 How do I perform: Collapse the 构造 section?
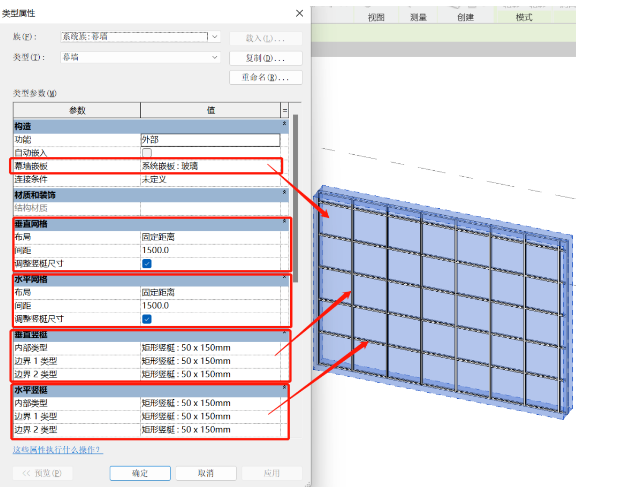pos(284,124)
